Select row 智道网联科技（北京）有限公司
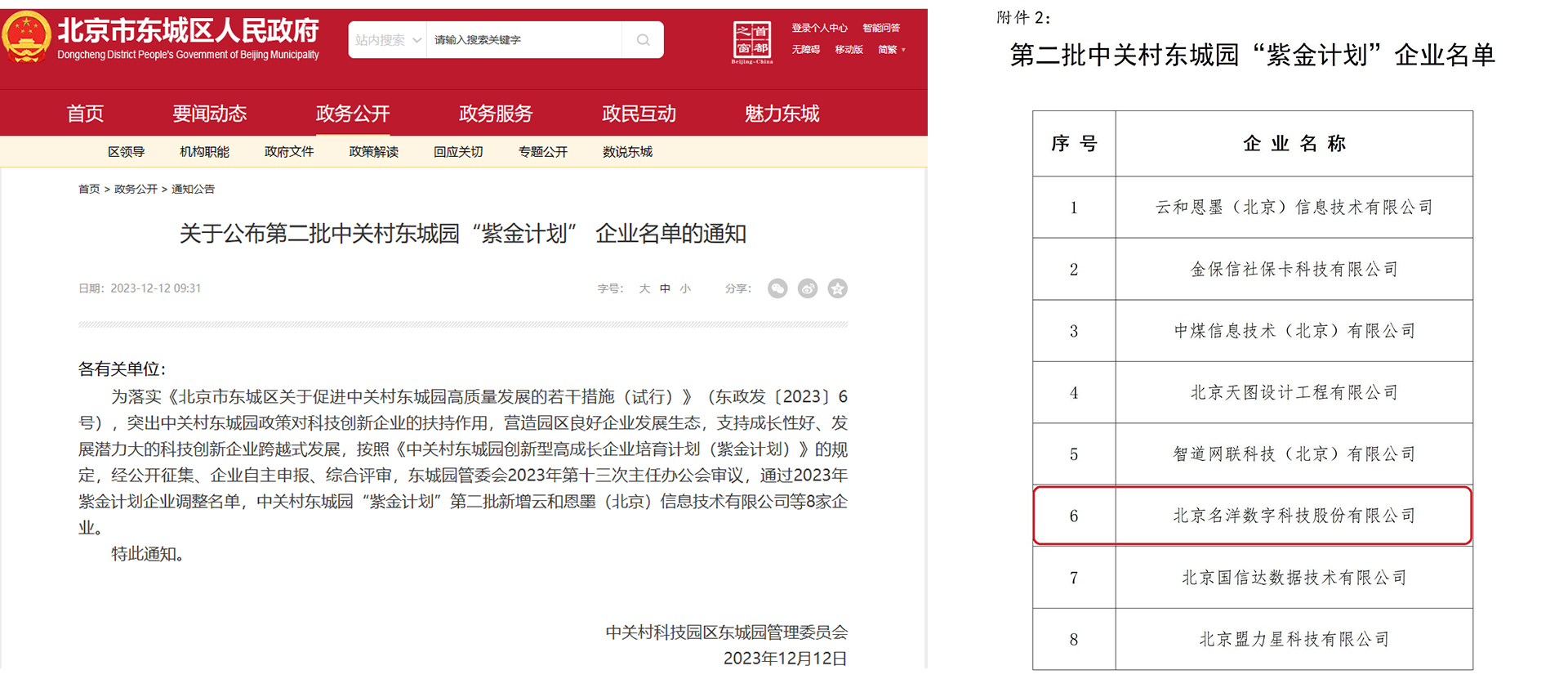This screenshot has width=1568, height=688. (x=1253, y=454)
